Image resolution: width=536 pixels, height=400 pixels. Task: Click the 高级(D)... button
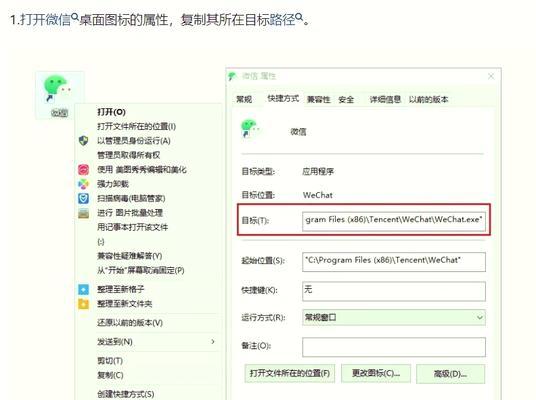coord(451,373)
